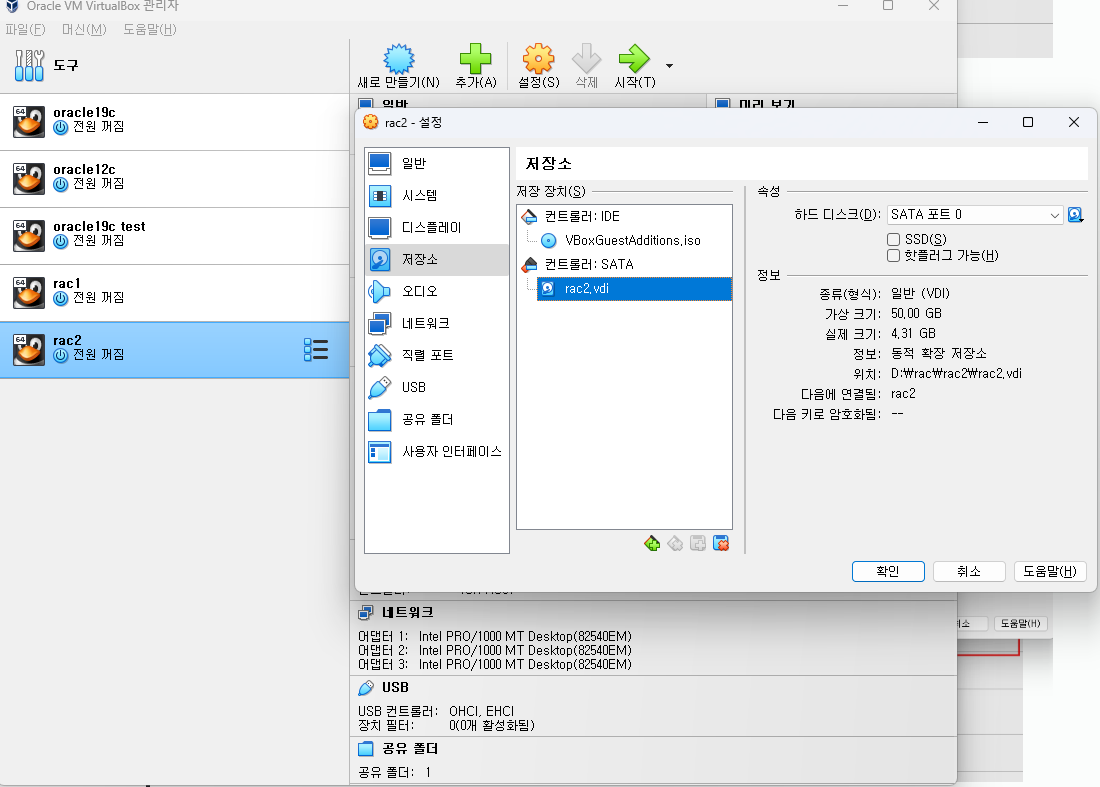Click 도움말(H) button in rac2 settings

click(x=1050, y=572)
